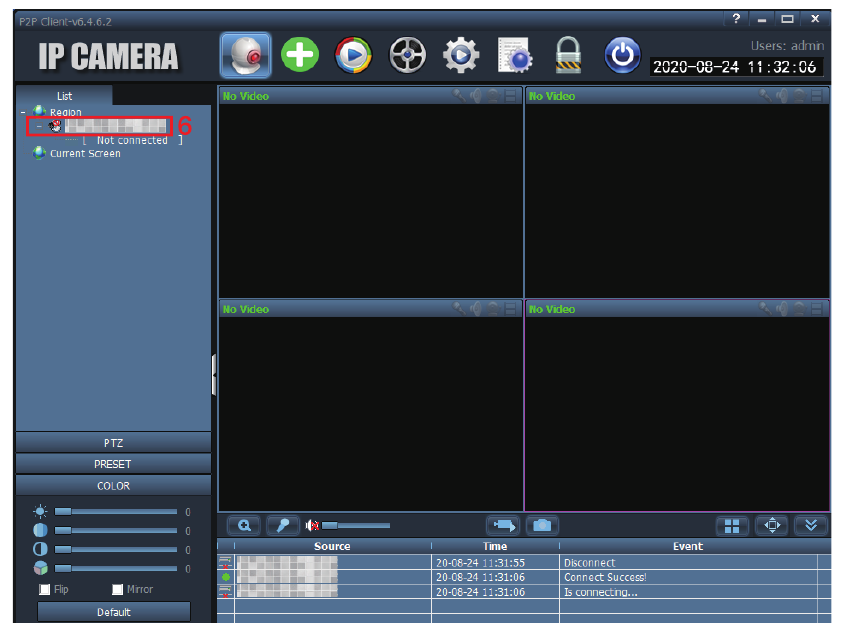Screen dimensions: 841x628
Task: Collapse the Region tree node
Action: tap(23, 112)
